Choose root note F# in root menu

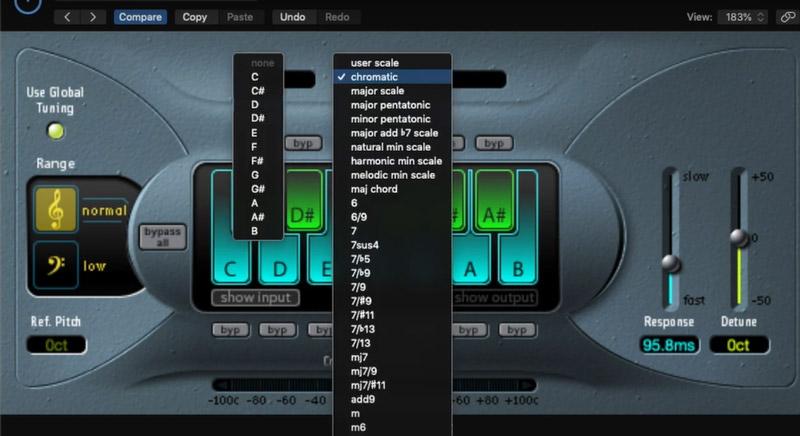coord(258,161)
